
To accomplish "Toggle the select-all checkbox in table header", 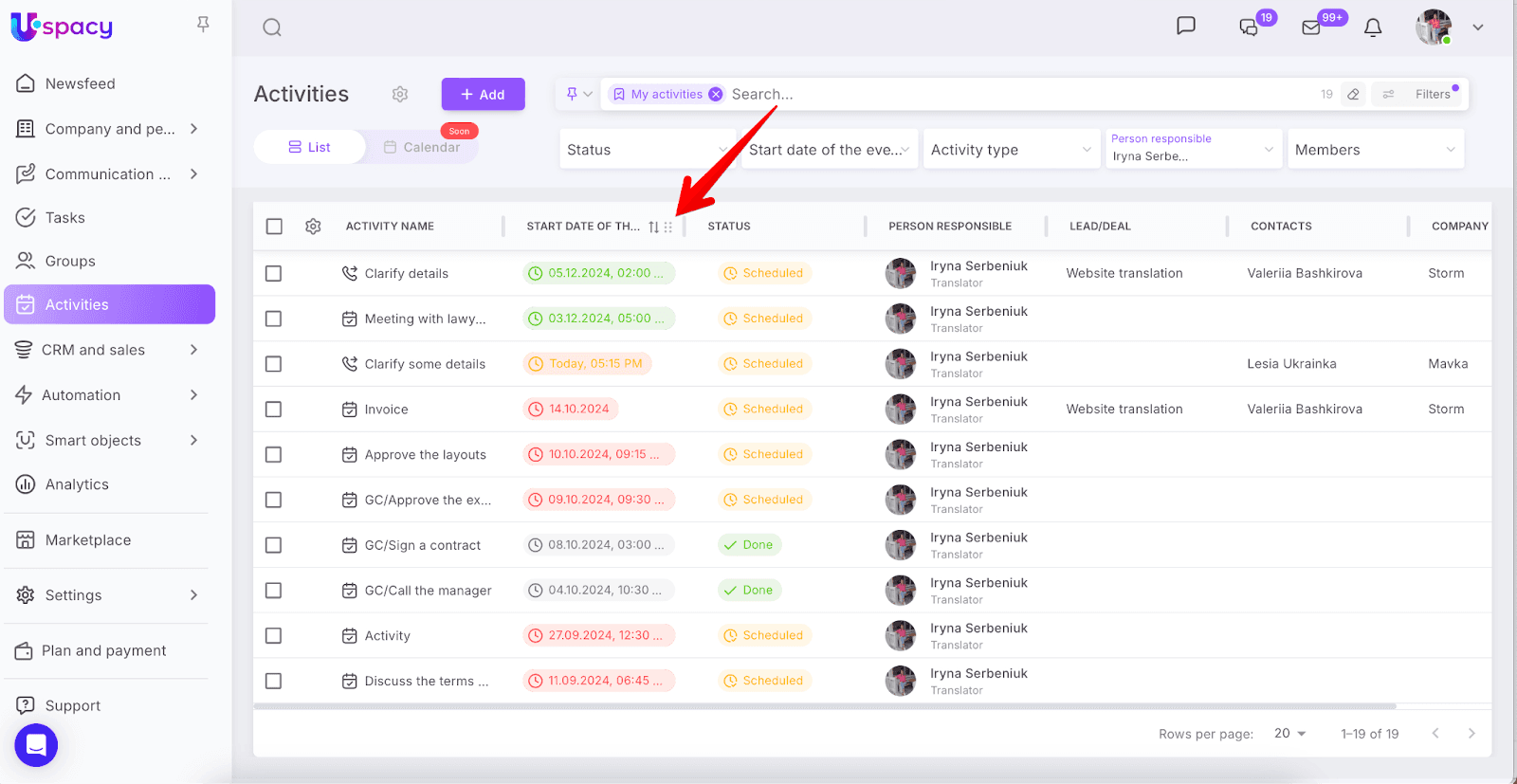I will (274, 227).
